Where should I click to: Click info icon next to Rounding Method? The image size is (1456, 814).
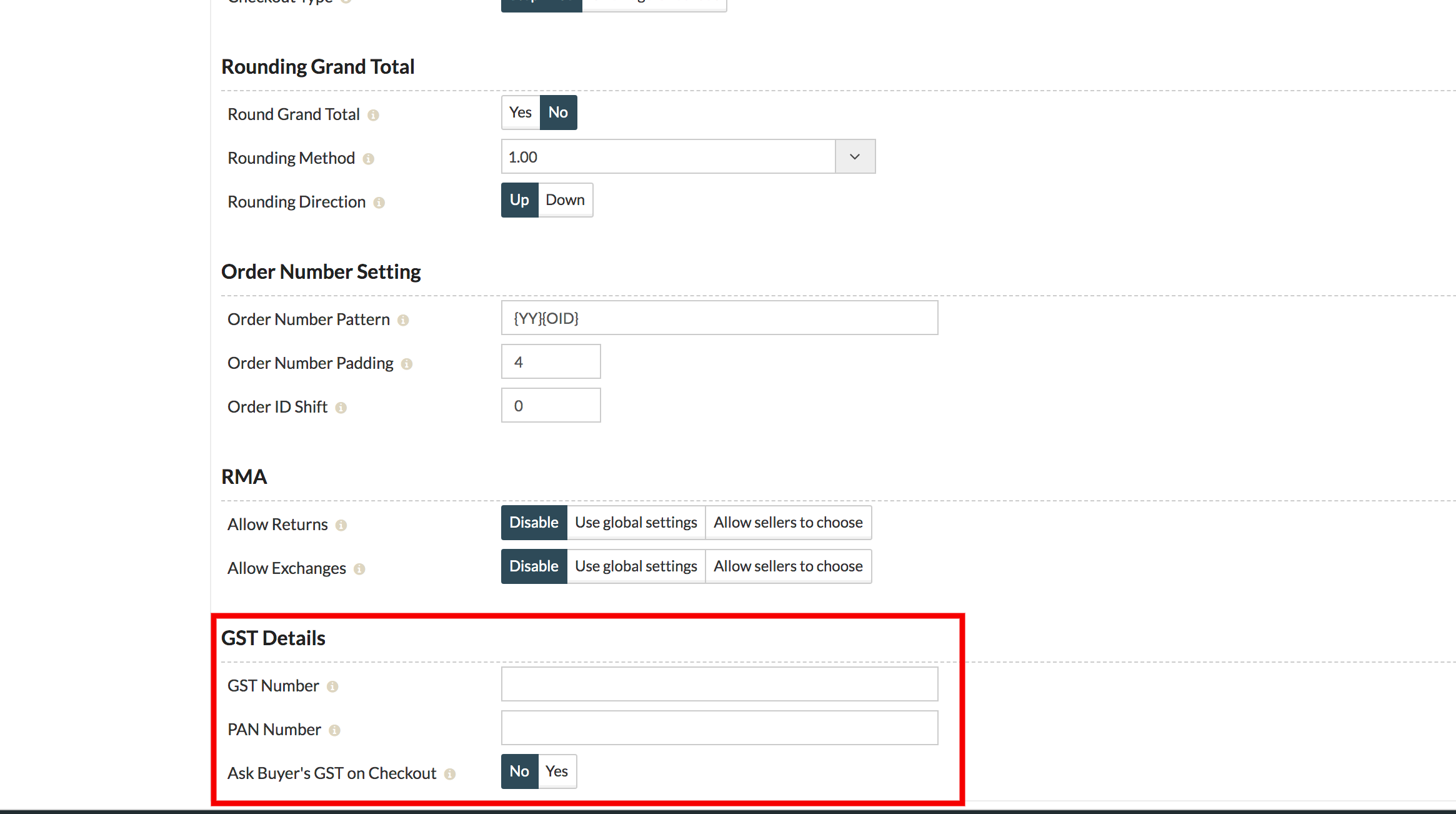coord(368,159)
